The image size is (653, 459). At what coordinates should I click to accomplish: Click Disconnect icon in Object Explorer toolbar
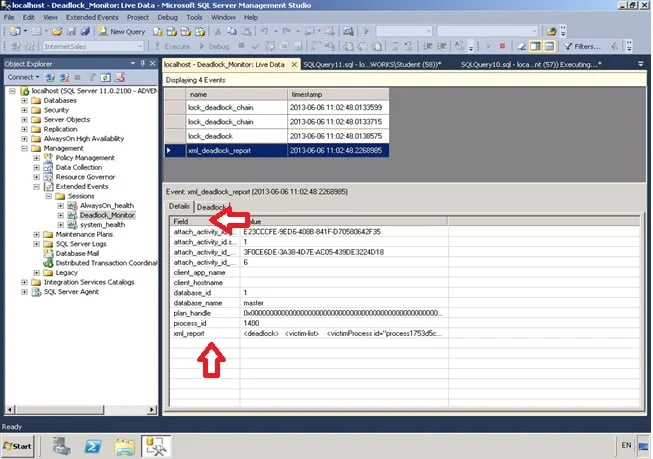(65, 77)
